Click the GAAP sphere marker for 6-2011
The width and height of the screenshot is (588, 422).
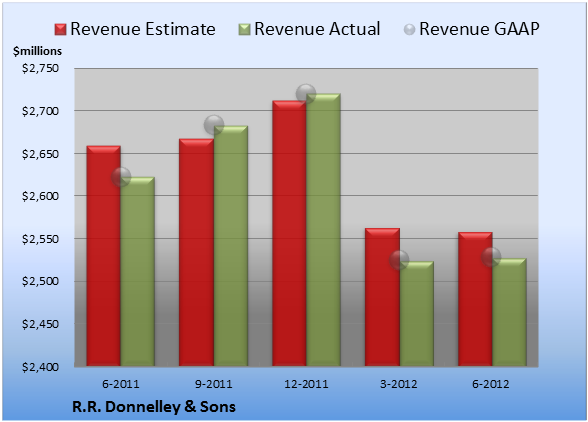coord(121,177)
